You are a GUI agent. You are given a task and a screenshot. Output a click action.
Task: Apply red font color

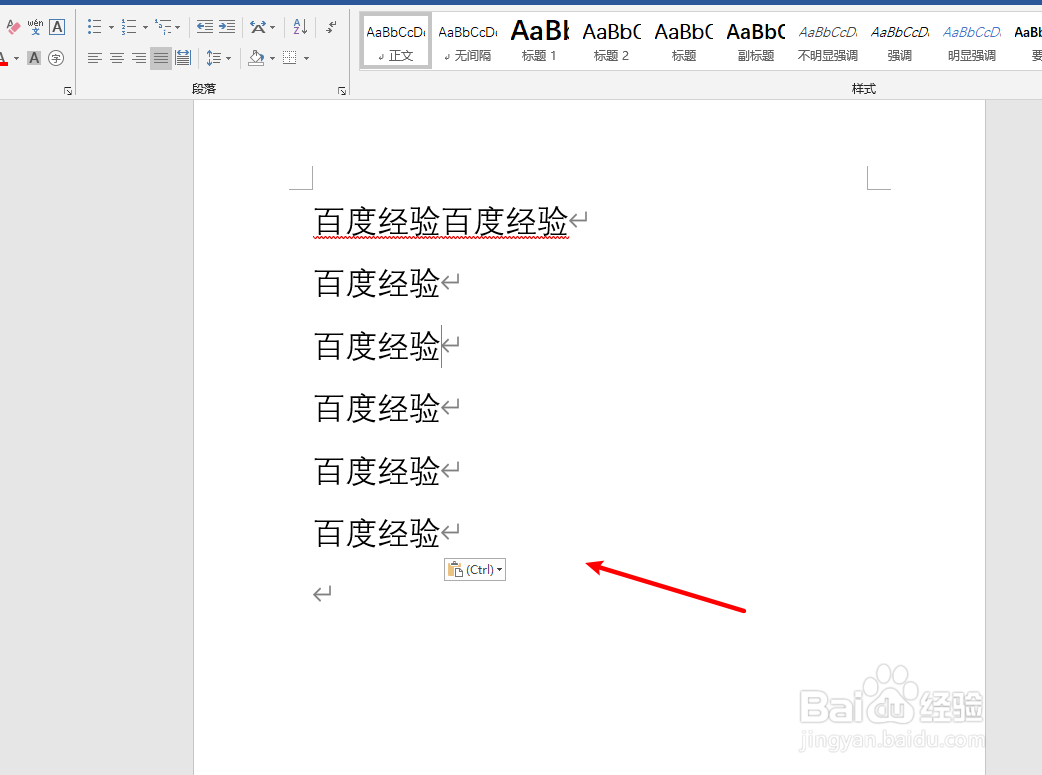[4, 58]
